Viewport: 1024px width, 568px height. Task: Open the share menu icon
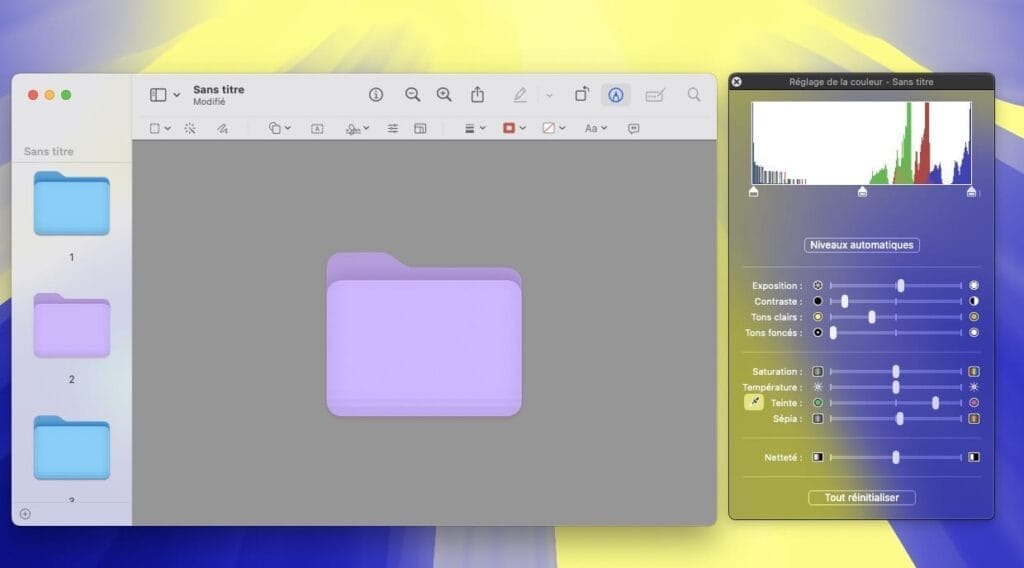pos(478,95)
